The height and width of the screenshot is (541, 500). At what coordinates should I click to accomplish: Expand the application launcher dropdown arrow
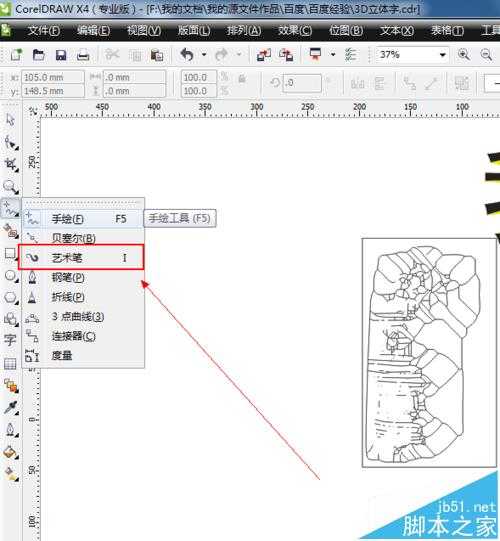coord(333,55)
